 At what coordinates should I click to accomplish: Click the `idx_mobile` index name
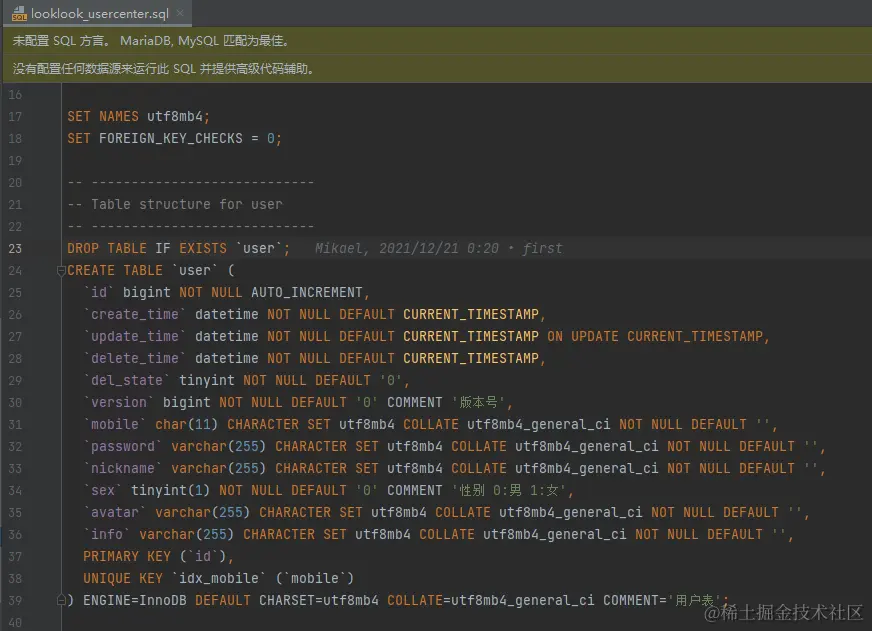pos(219,579)
